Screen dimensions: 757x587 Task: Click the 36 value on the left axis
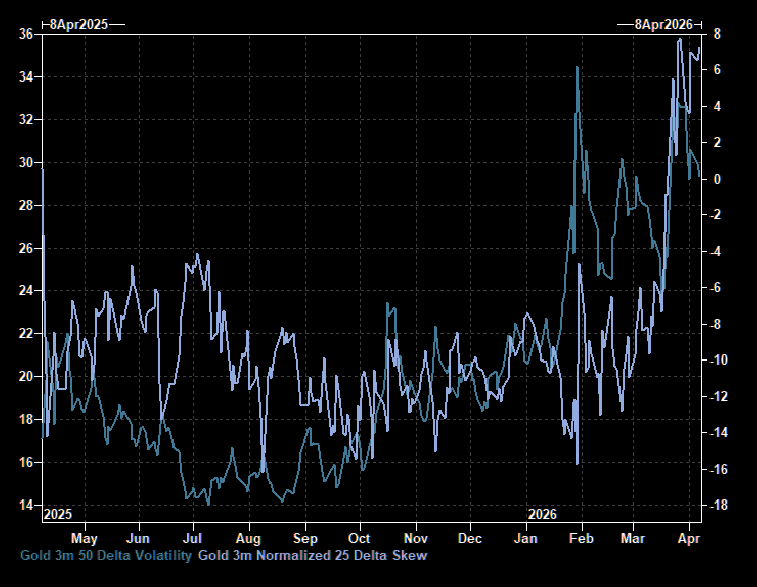26,34
